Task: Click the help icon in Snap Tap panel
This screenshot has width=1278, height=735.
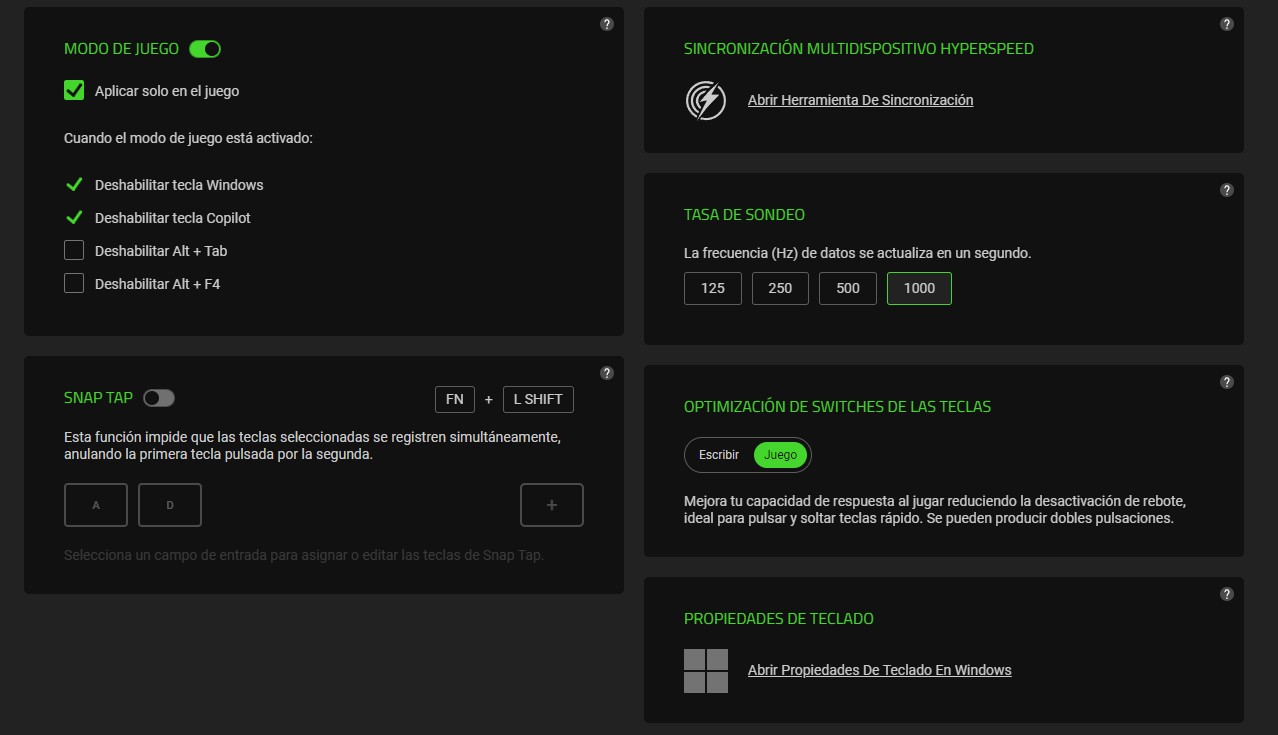Action: point(606,373)
